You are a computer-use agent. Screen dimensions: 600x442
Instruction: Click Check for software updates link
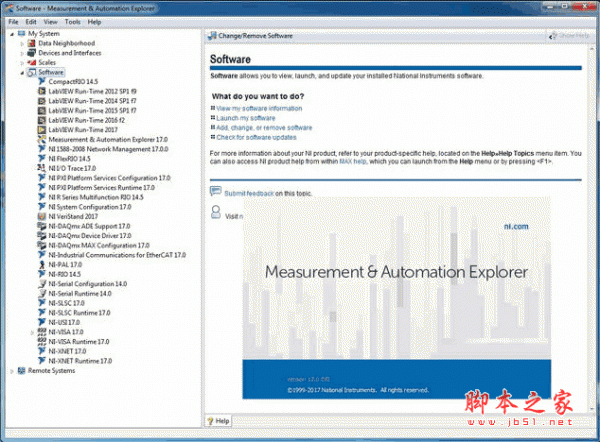point(256,137)
